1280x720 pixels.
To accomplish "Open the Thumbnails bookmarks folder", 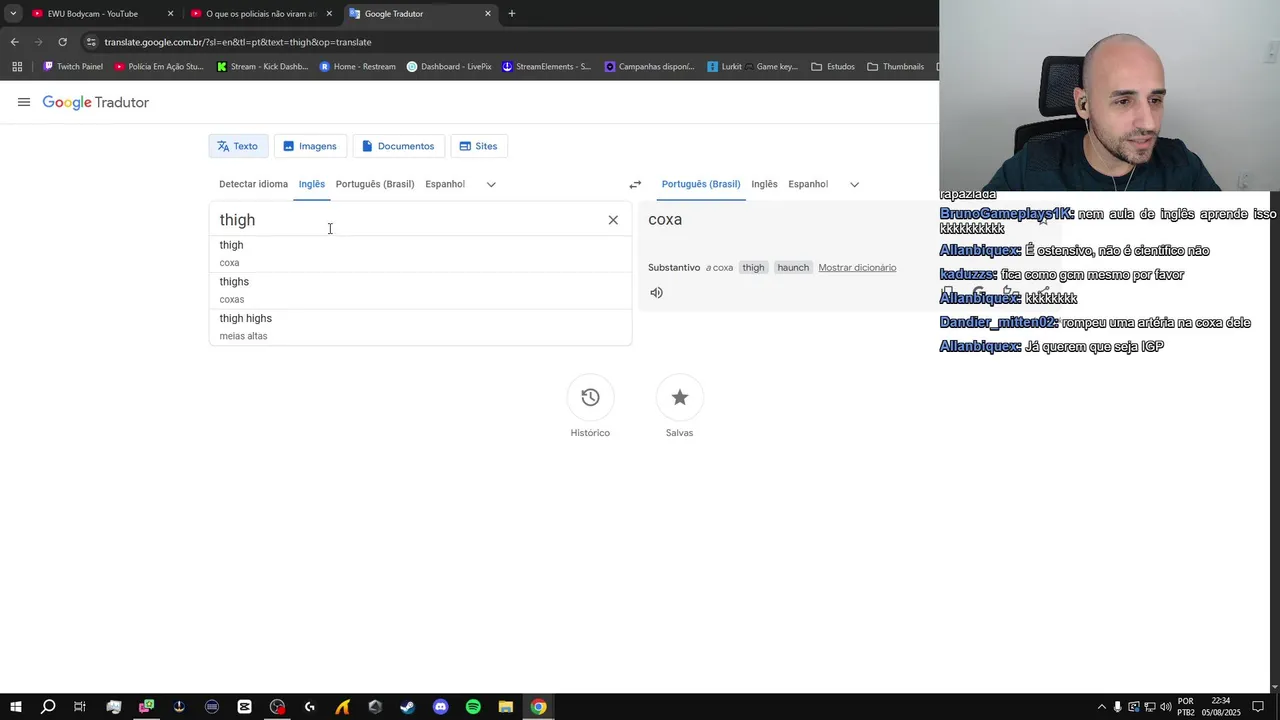I will [x=895, y=67].
